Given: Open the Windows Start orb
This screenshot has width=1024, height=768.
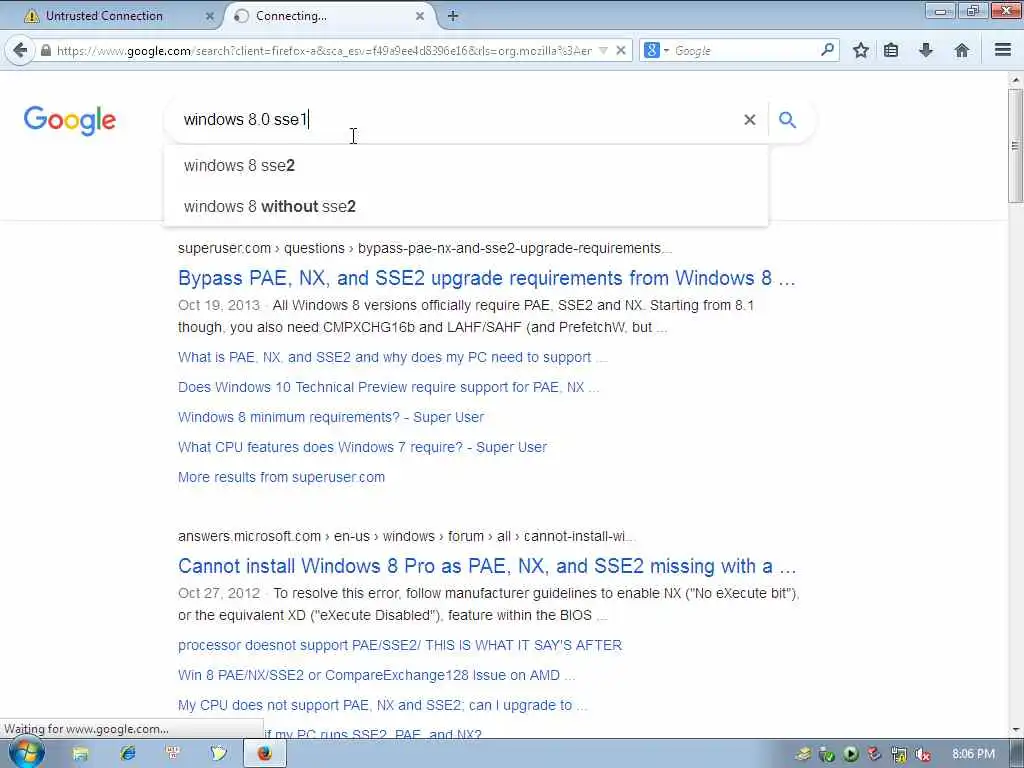Looking at the screenshot, I should click(25, 753).
